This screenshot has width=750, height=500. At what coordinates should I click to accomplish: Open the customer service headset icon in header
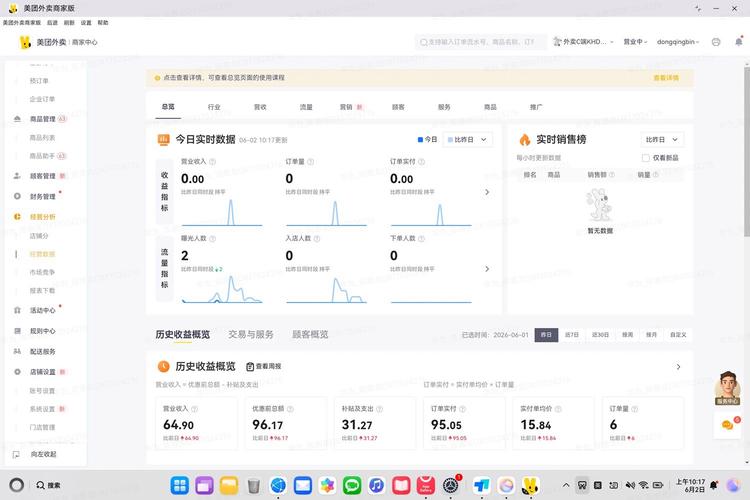716,42
